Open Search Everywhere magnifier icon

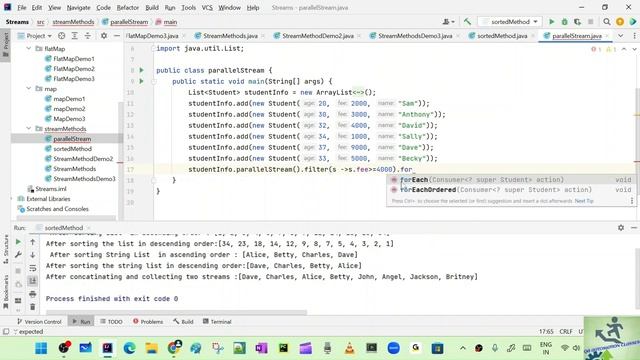point(607,22)
